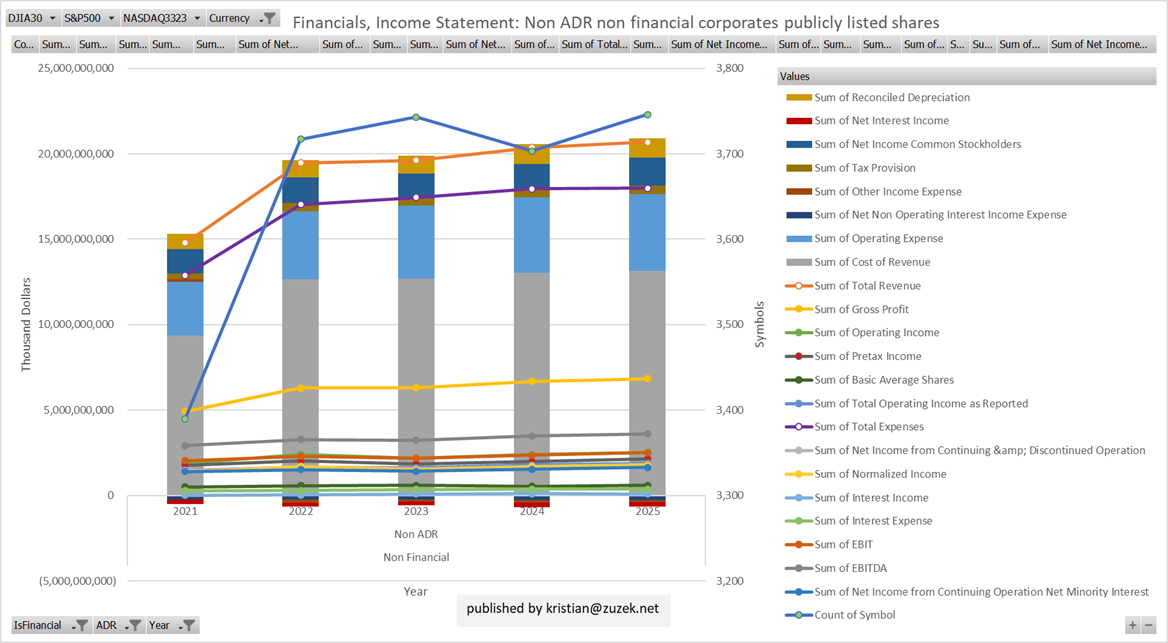Screen dimensions: 1168x643
Task: Select the Sum of Cost of Revenue swatch
Action: (x=799, y=262)
